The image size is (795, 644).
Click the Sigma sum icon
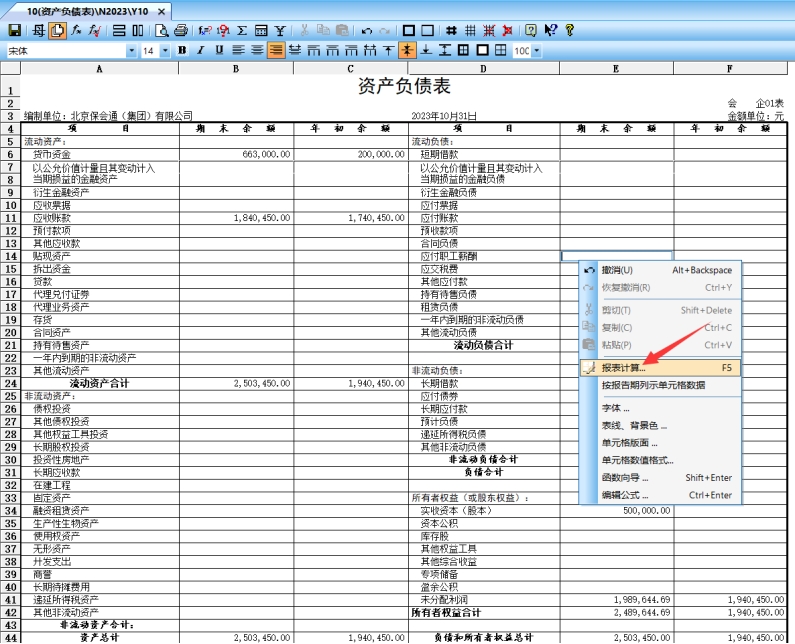pos(243,31)
